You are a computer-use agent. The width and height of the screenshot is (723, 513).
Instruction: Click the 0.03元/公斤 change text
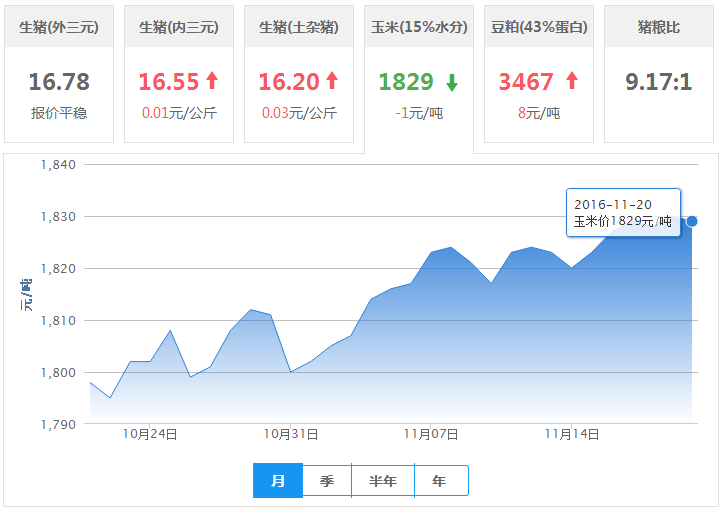pyautogui.click(x=299, y=113)
